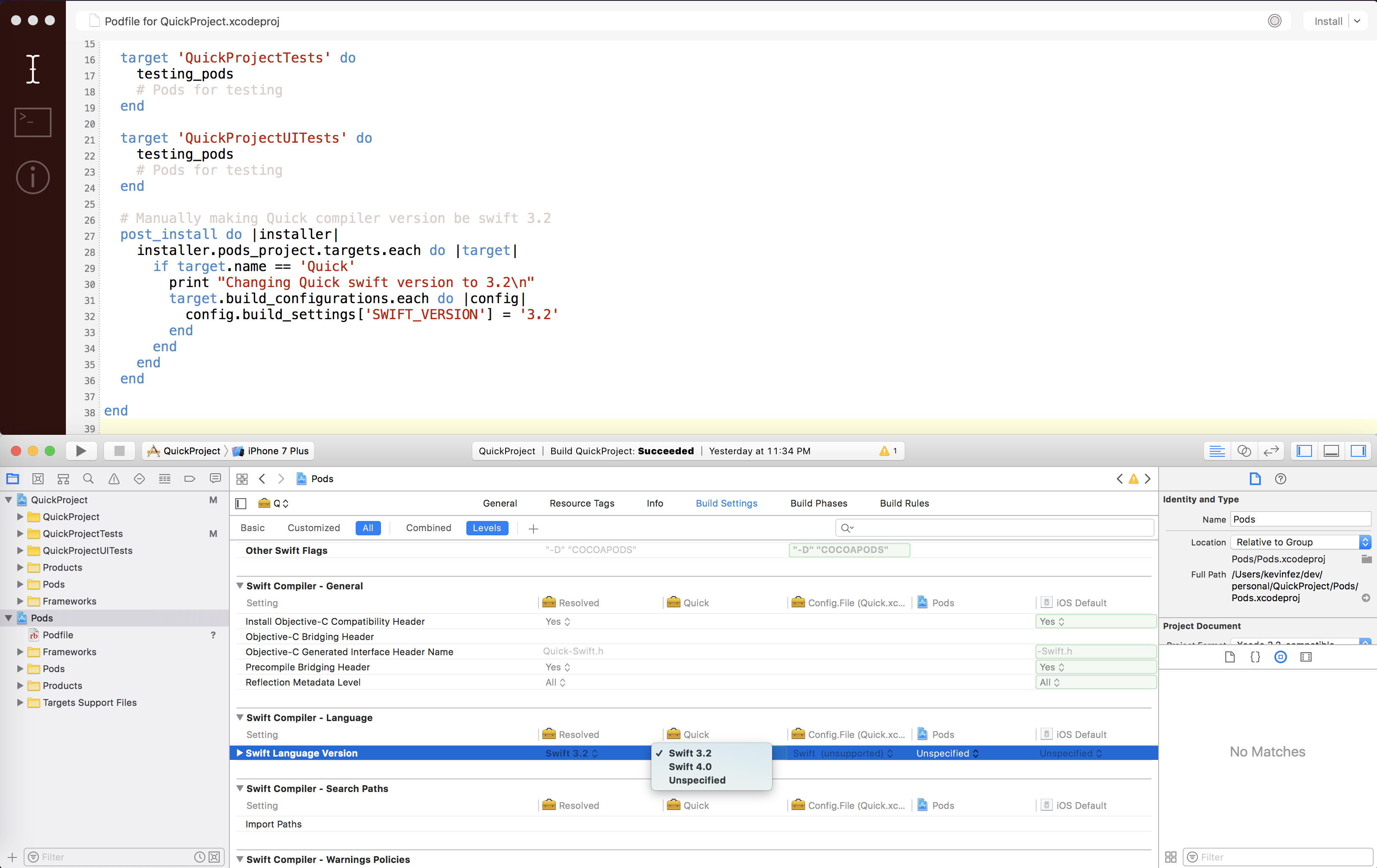Open the Location Relative to Group dropdown
This screenshot has height=868, width=1377.
[x=1301, y=542]
